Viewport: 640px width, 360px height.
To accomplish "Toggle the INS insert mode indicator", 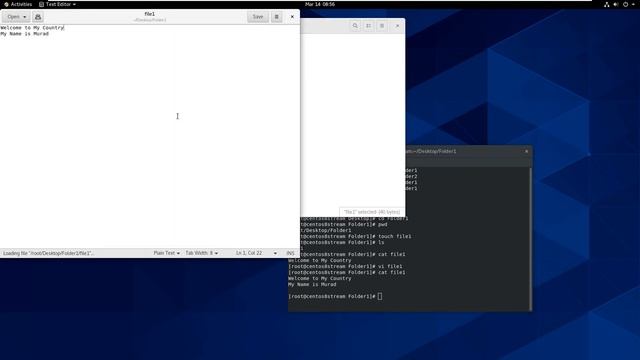I will coord(290,253).
